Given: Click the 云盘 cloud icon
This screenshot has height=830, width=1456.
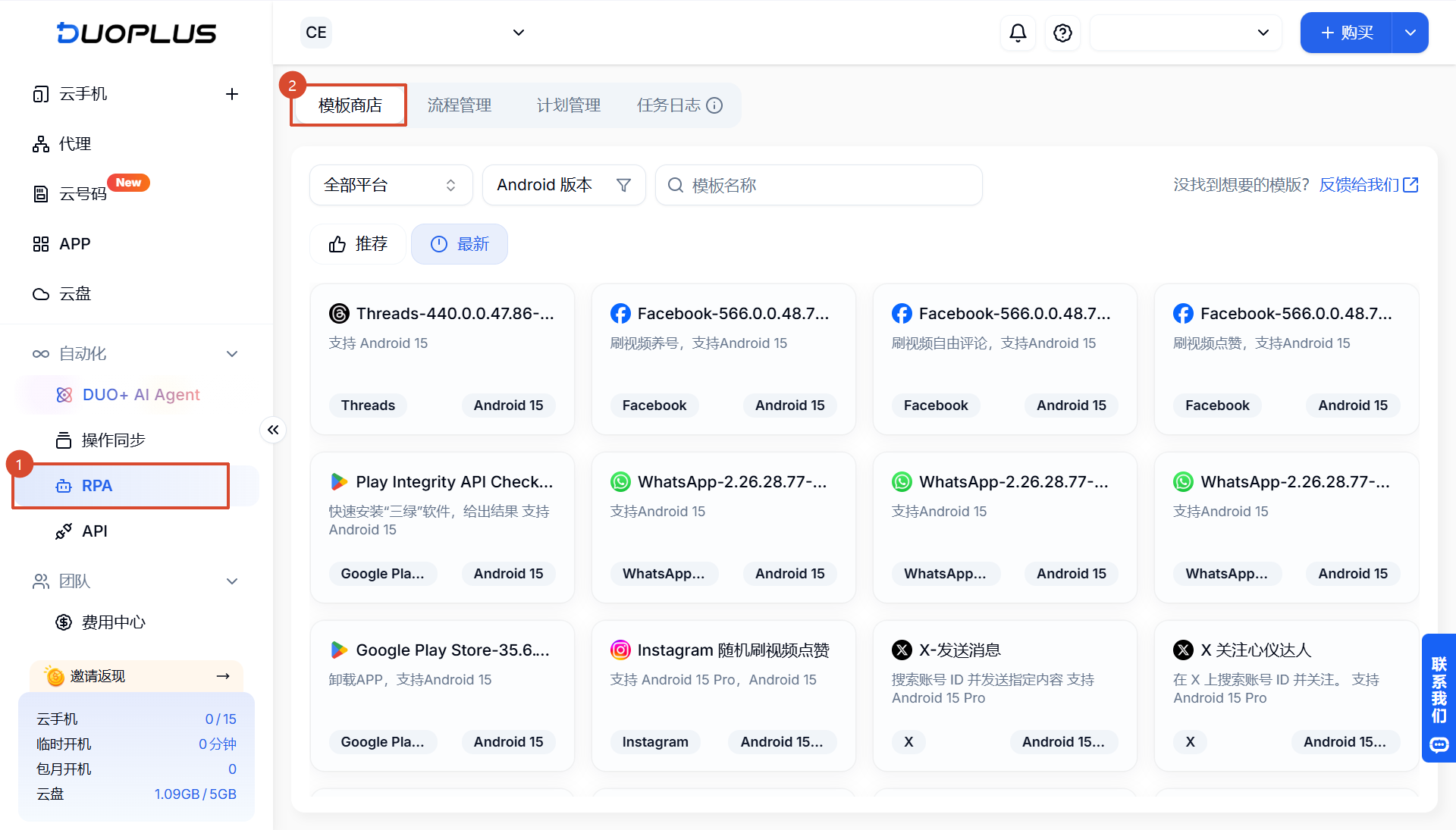Looking at the screenshot, I should (x=41, y=294).
